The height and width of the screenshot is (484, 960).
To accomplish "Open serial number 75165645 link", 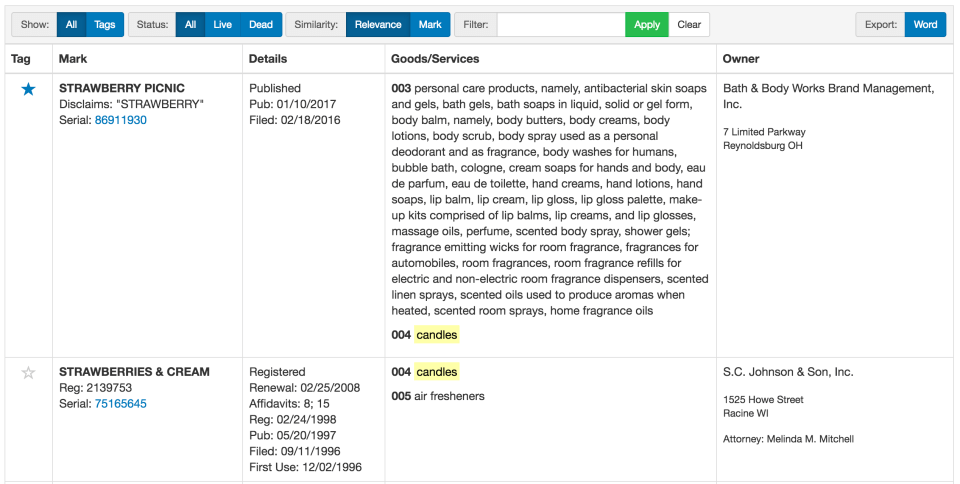I will [x=120, y=404].
